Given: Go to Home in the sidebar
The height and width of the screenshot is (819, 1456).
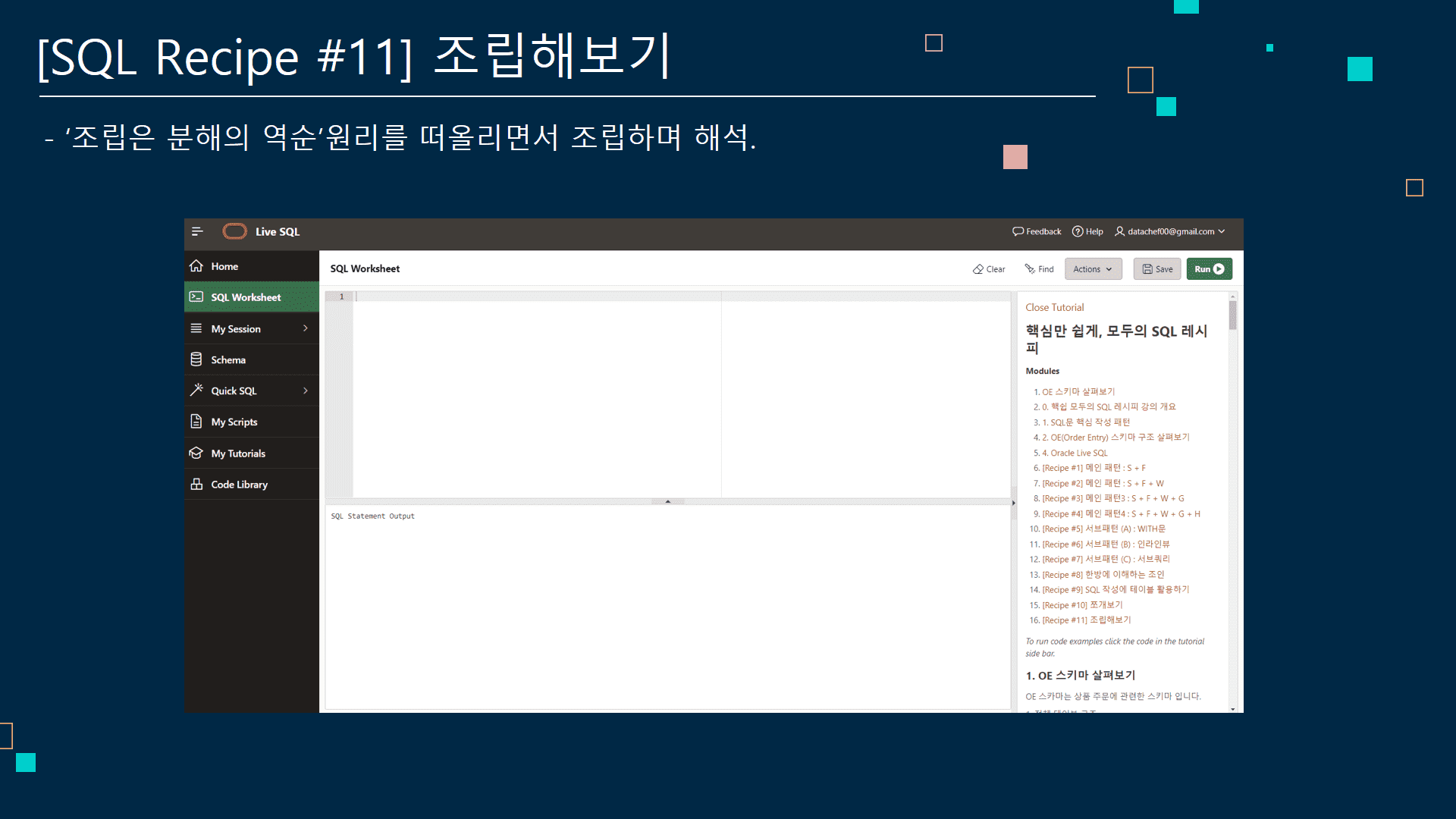Looking at the screenshot, I should tap(252, 266).
